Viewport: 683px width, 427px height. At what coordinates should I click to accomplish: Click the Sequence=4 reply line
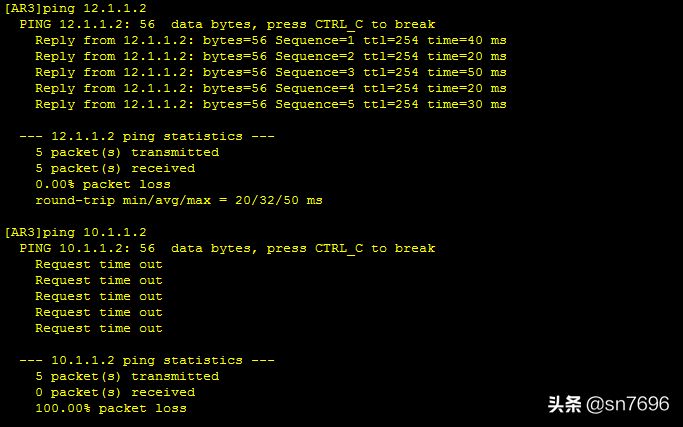(x=270, y=88)
